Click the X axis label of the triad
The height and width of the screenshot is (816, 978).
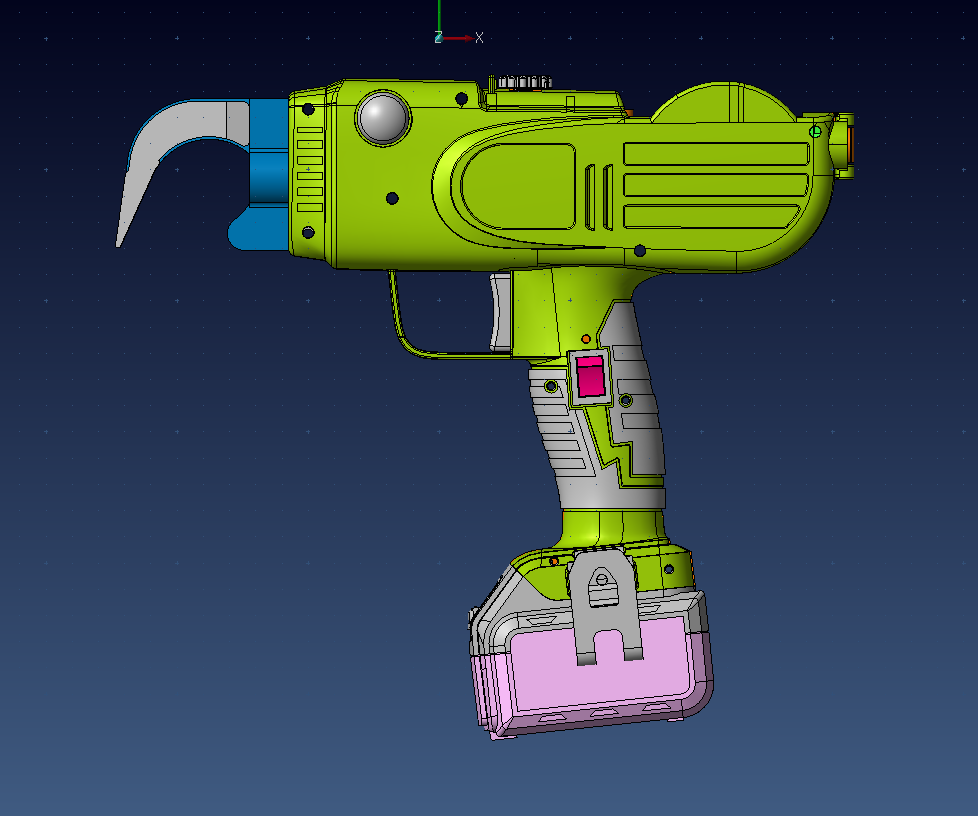click(479, 37)
